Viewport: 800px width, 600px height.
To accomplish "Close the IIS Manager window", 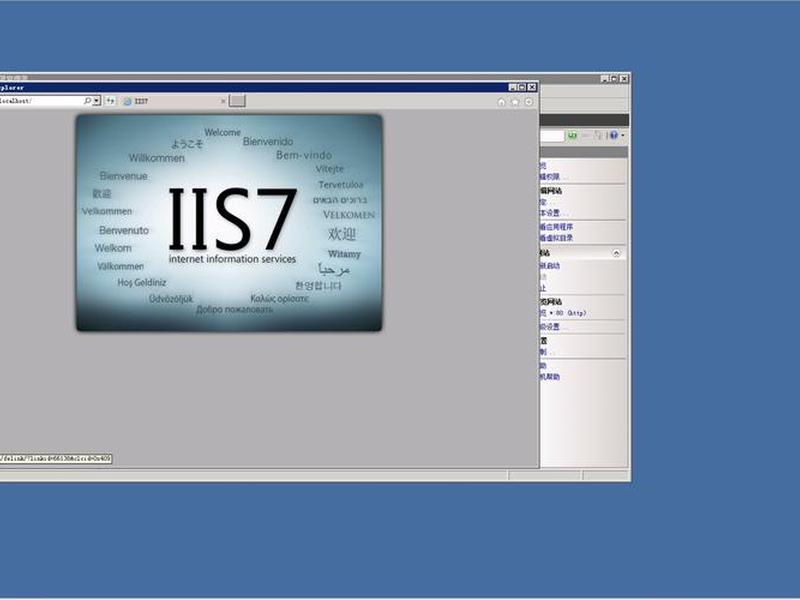I will (x=624, y=79).
